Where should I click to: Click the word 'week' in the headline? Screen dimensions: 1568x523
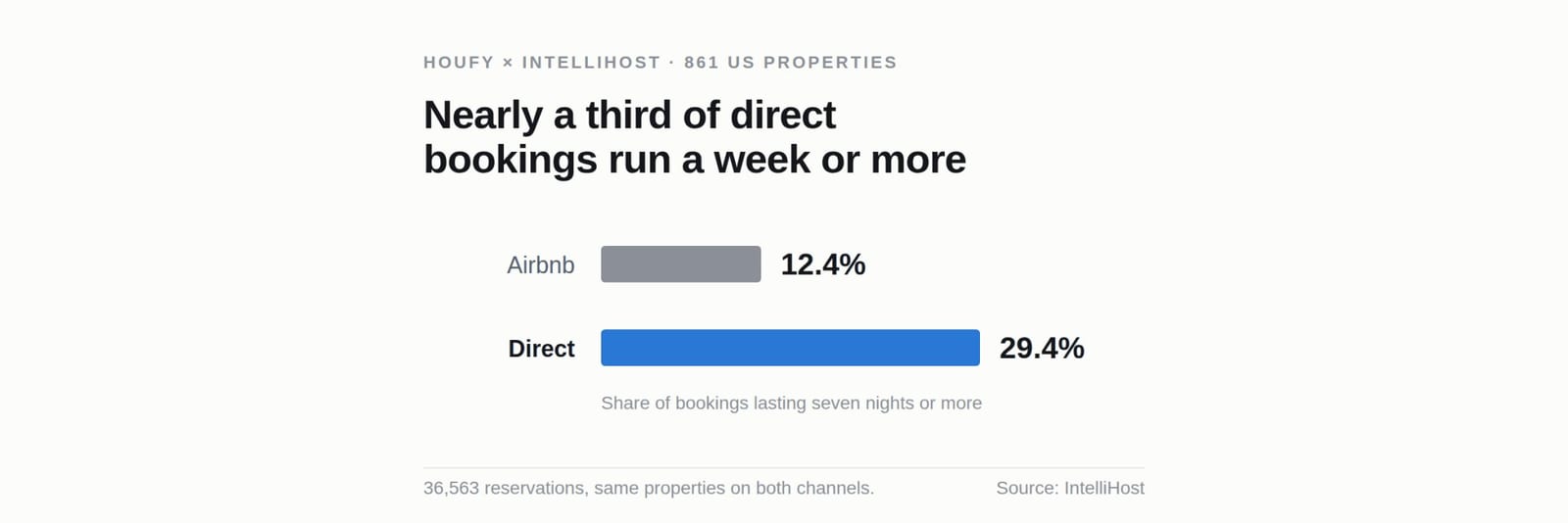tap(761, 160)
